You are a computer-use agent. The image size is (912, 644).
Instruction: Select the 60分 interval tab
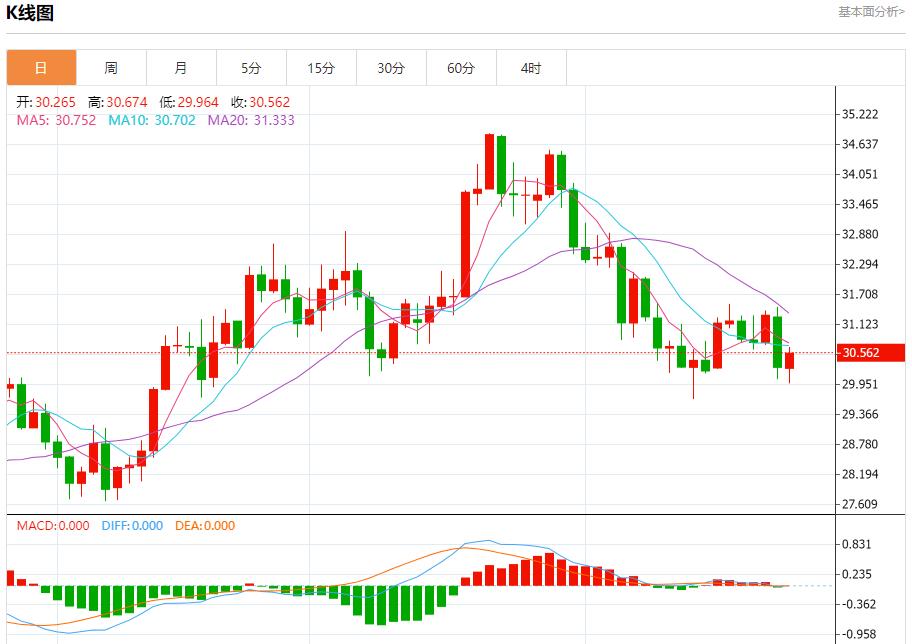[461, 68]
